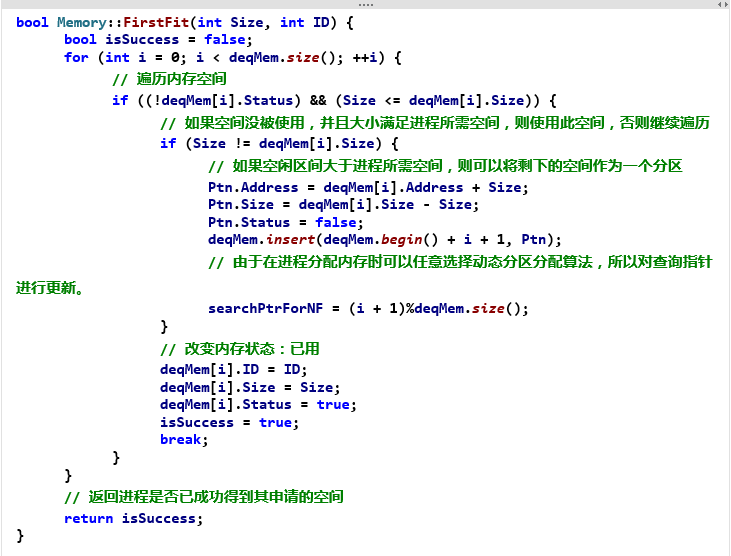
Task: Click the comment starting '// 如果空闲区间大于进程所需空间'
Action: coord(445,165)
